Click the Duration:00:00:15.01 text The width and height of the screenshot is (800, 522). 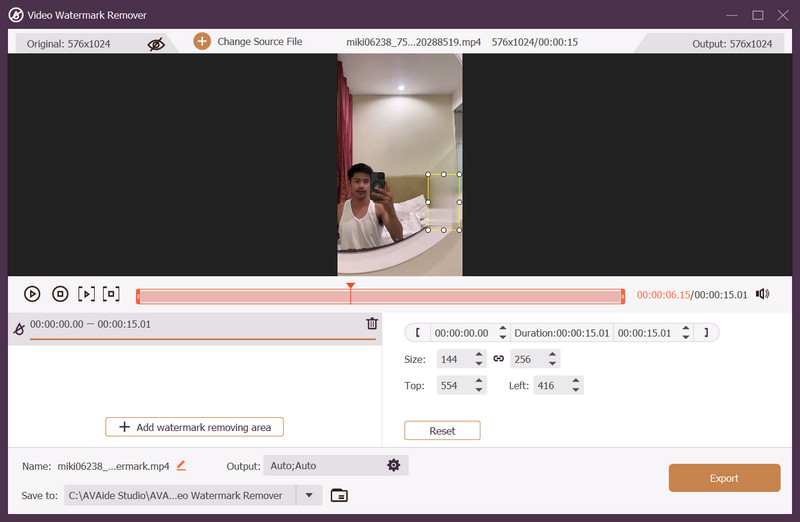(x=562, y=333)
